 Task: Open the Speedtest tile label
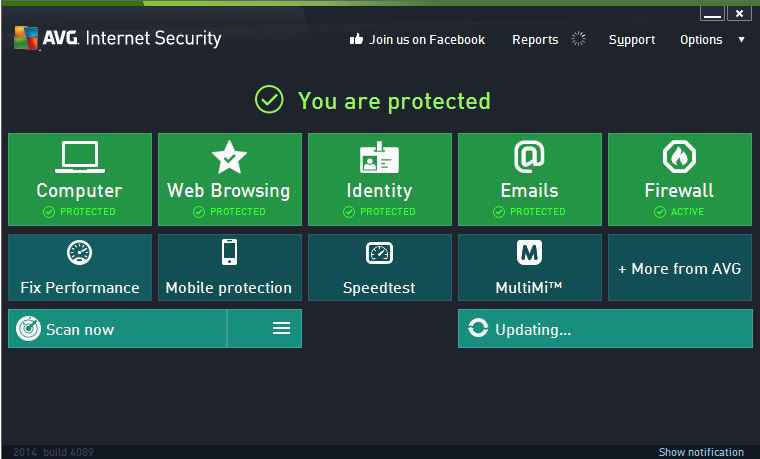click(379, 288)
